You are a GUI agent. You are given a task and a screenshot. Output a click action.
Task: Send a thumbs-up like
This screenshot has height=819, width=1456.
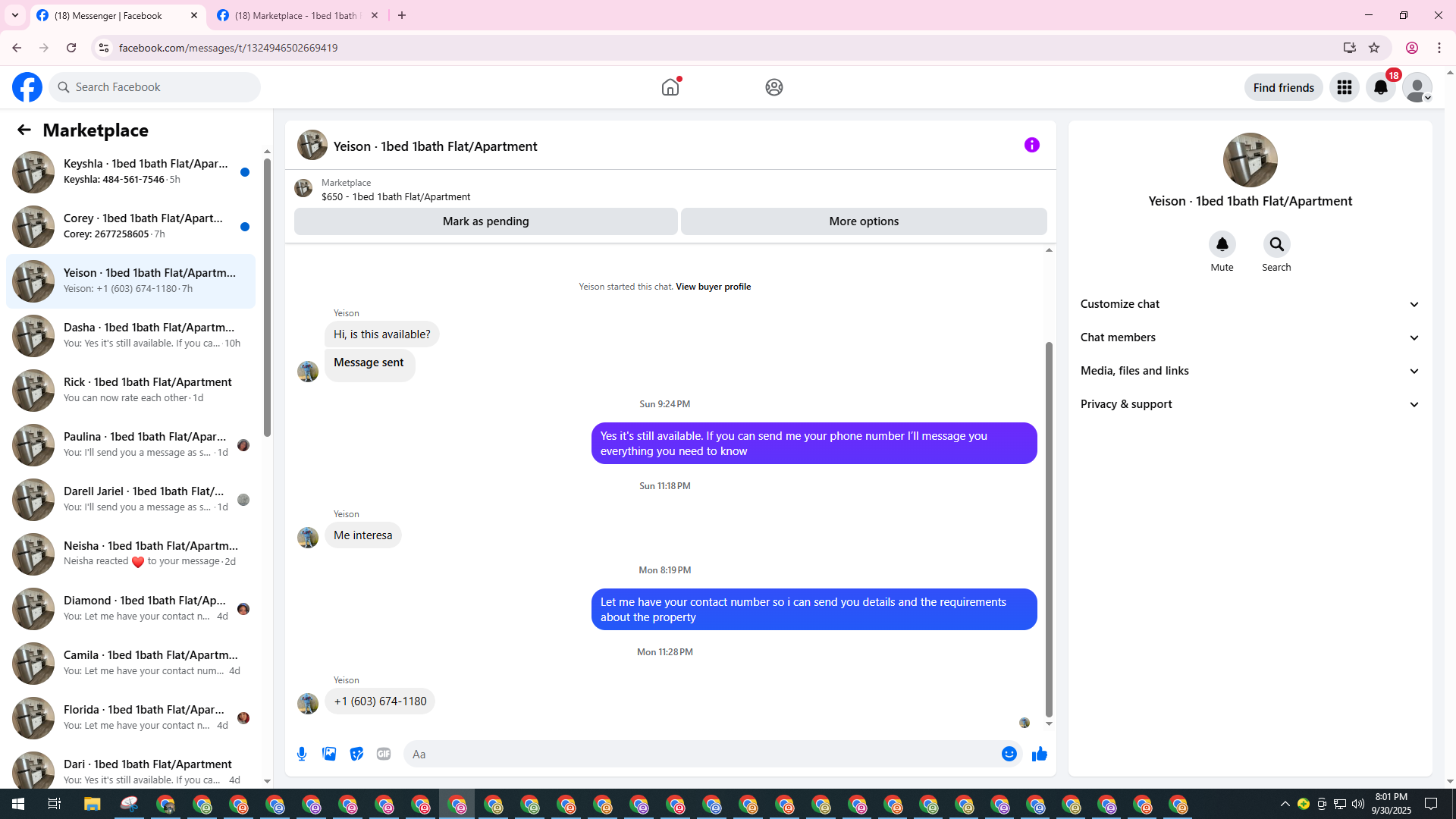[x=1039, y=754]
